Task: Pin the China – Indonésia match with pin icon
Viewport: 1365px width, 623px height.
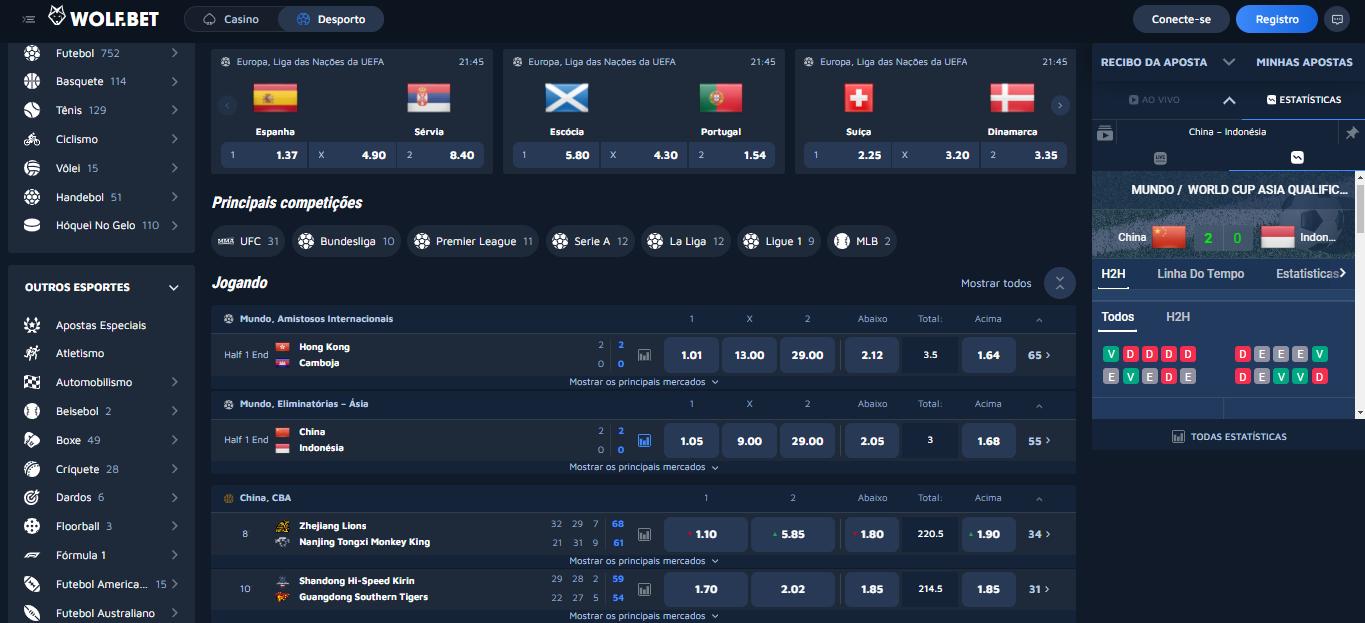Action: [1353, 131]
